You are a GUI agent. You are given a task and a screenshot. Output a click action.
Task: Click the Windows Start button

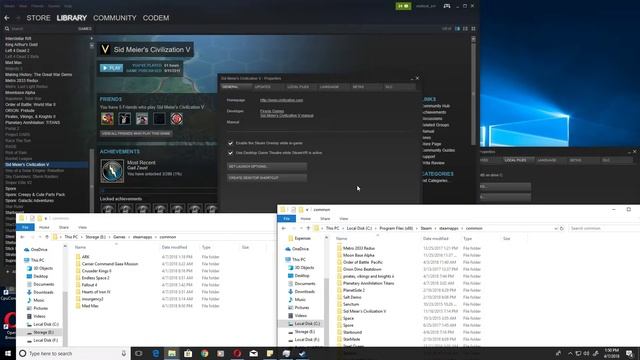tap(8, 353)
